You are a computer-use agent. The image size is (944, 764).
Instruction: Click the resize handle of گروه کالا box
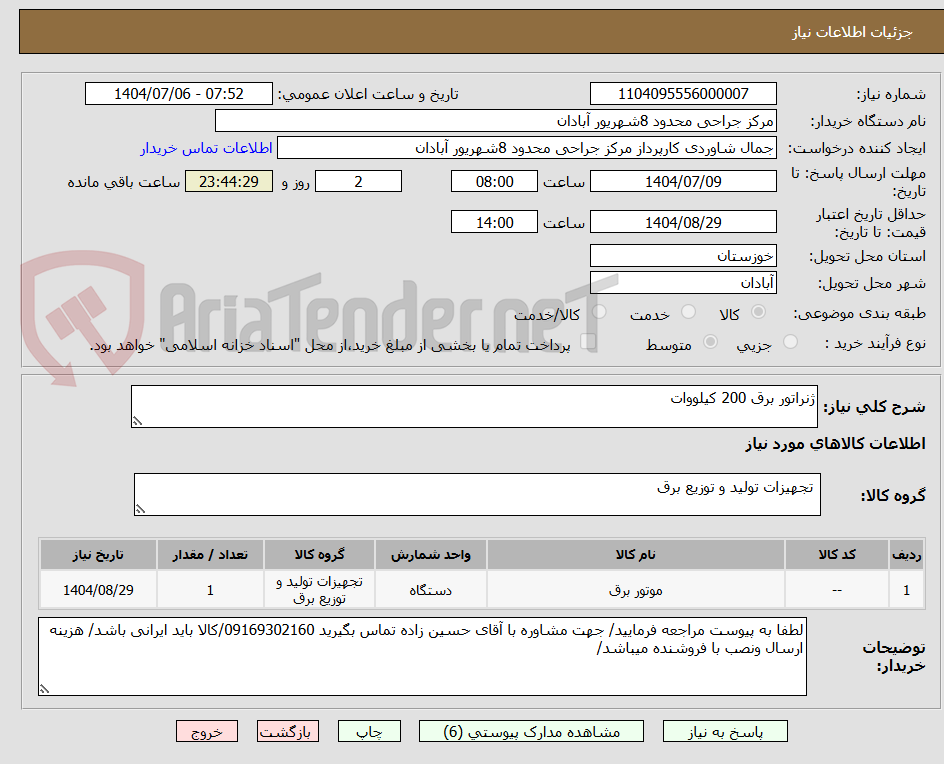point(140,509)
